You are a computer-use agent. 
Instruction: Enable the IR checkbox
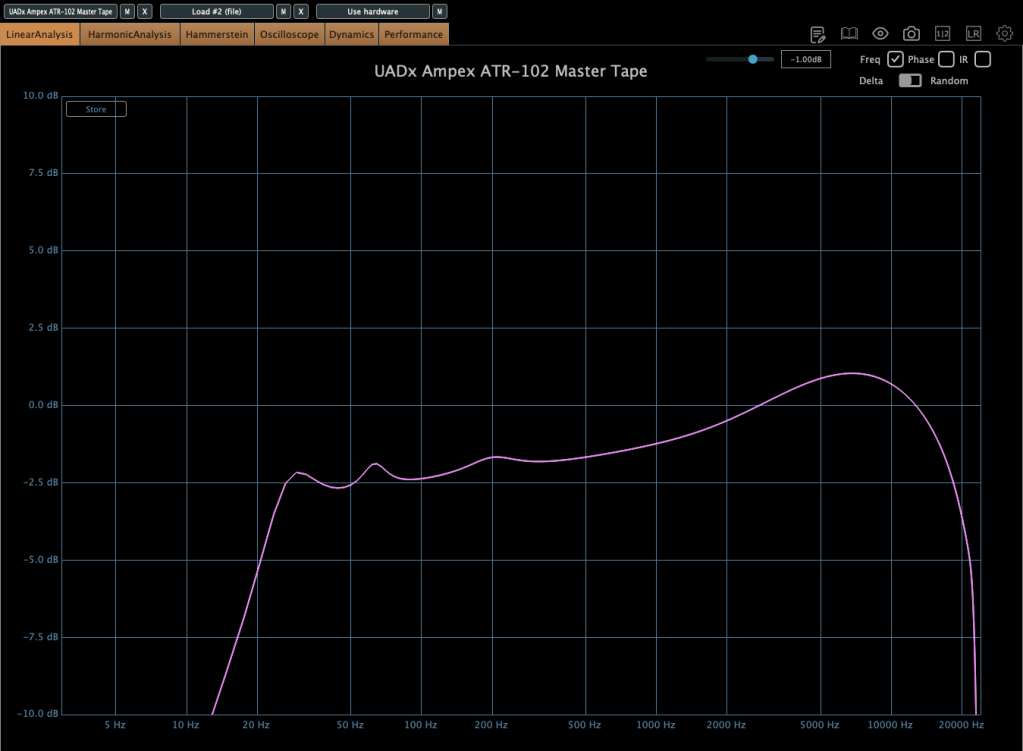[982, 60]
